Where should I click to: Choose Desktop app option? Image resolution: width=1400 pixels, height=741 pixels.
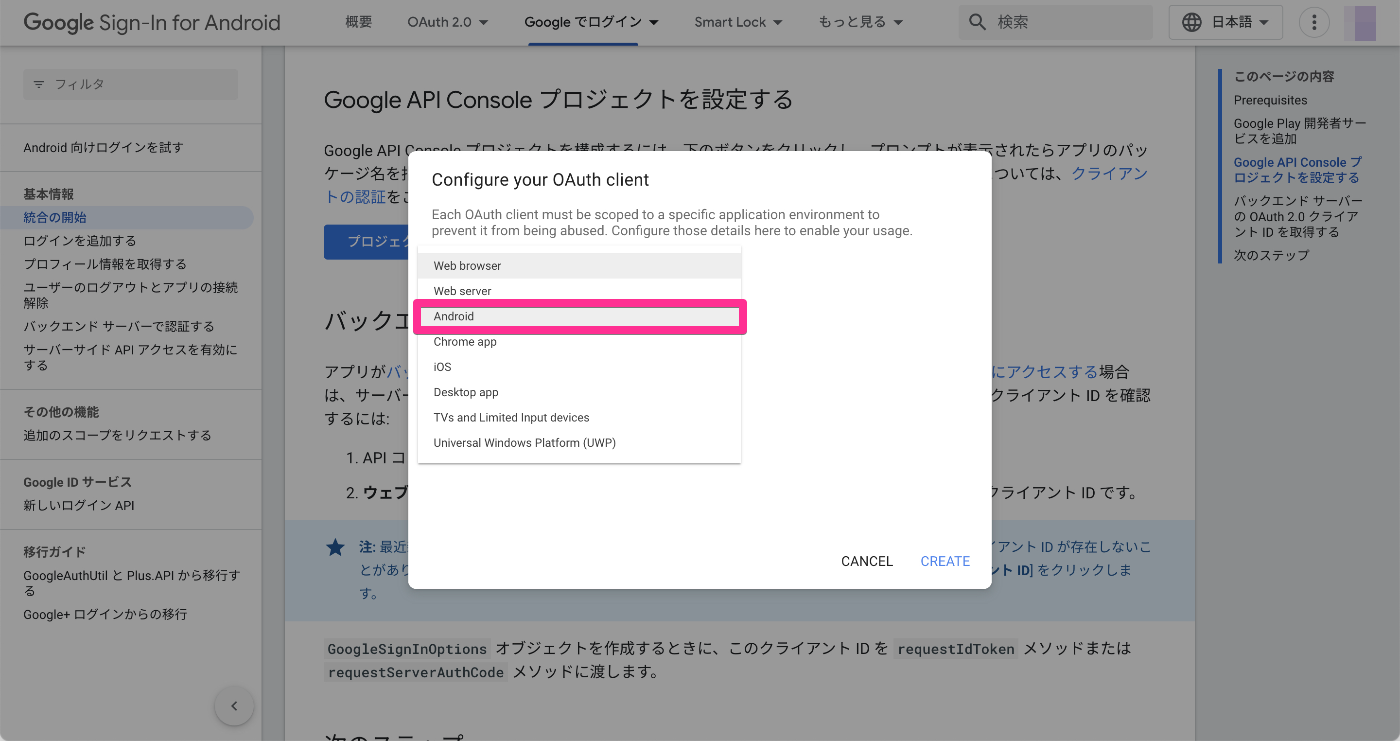point(579,392)
